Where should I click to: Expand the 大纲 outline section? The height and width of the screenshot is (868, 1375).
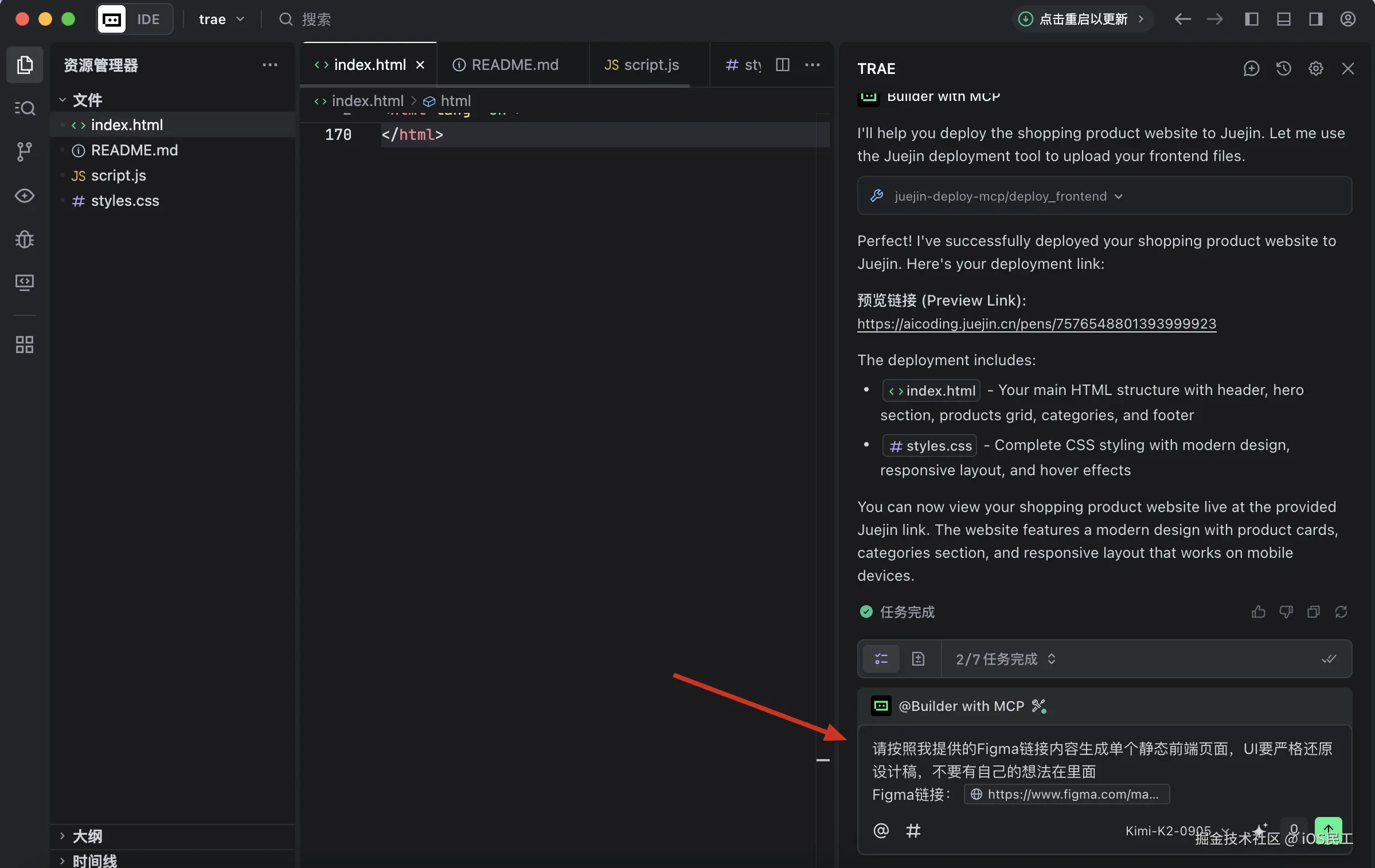pyautogui.click(x=87, y=836)
